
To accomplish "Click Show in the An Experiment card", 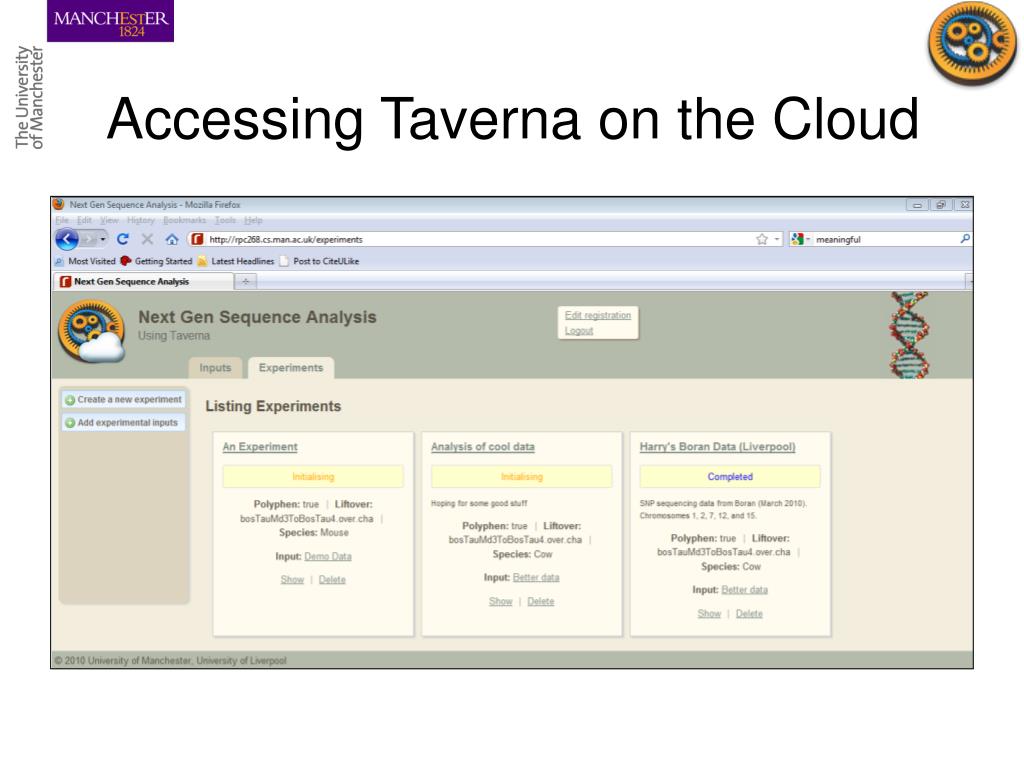I will pos(292,579).
